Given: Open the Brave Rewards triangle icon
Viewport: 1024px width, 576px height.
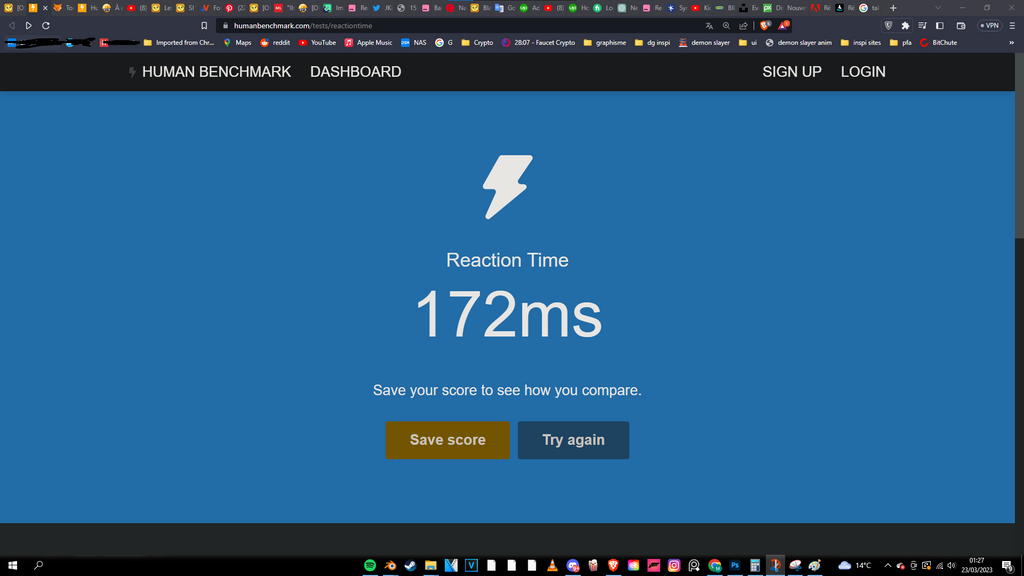Looking at the screenshot, I should click(783, 25).
